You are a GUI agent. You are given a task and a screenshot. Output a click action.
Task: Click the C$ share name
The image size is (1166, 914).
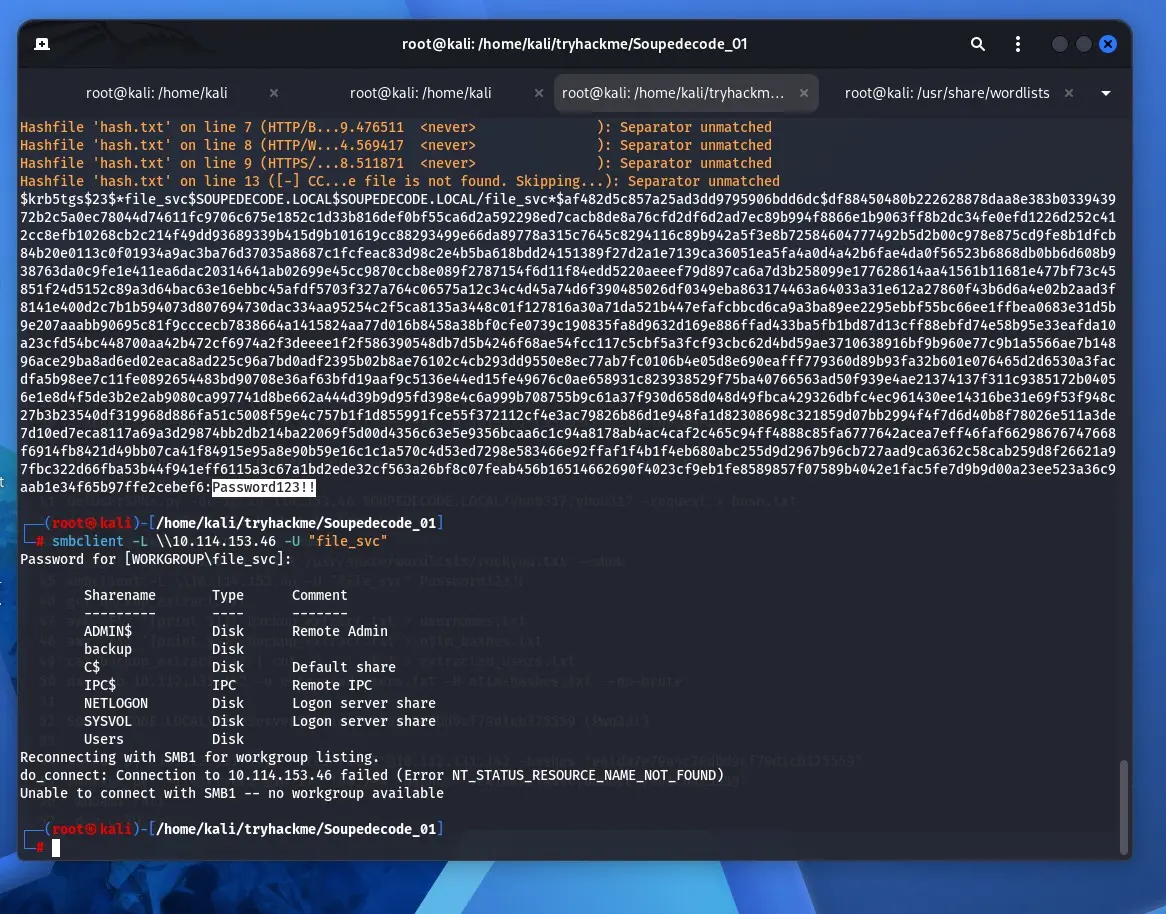pos(92,667)
